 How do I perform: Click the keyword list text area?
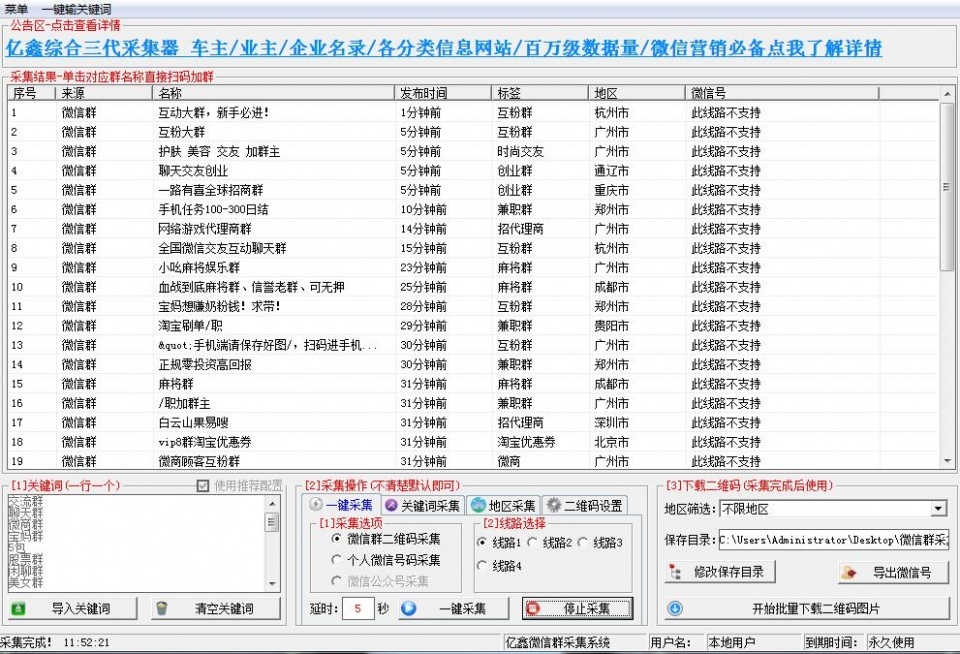(136, 543)
